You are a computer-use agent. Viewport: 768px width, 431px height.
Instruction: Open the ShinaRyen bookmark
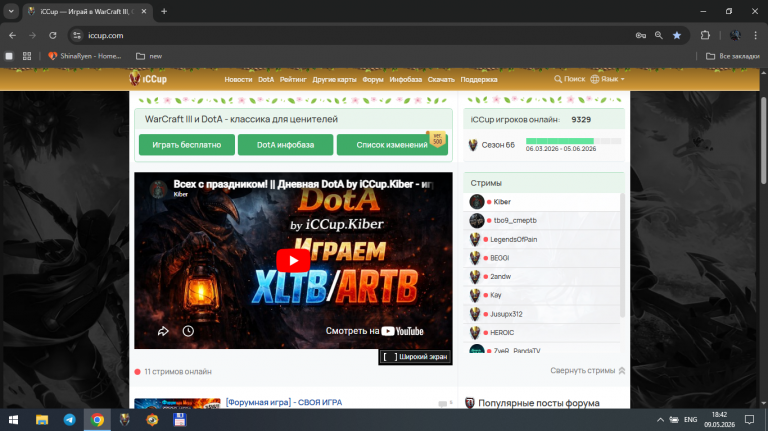pos(85,56)
